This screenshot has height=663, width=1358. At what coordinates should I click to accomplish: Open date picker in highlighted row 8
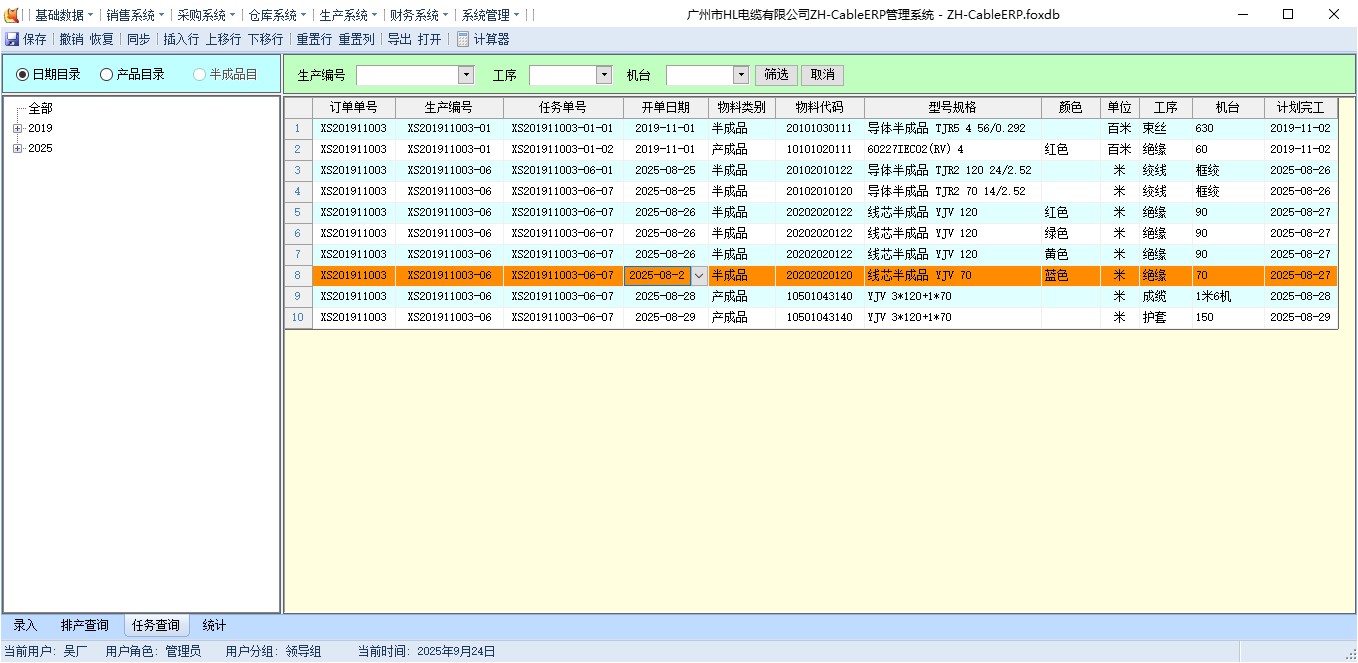coord(699,276)
